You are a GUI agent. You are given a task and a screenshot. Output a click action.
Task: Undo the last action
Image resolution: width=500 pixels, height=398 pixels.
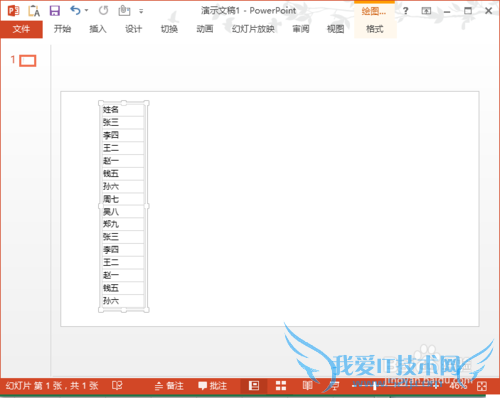coord(75,11)
